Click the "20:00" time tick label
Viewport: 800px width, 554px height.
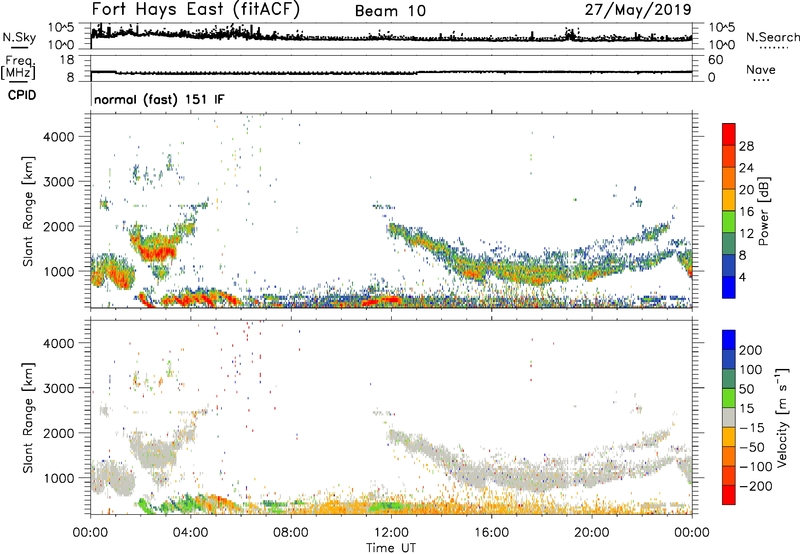coord(592,533)
